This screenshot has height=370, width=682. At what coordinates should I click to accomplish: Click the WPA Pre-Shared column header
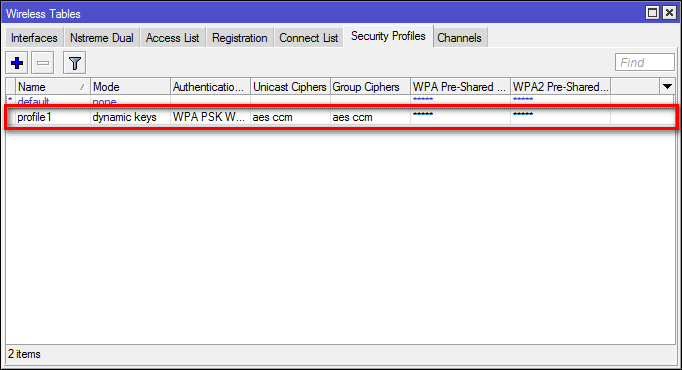[460, 87]
